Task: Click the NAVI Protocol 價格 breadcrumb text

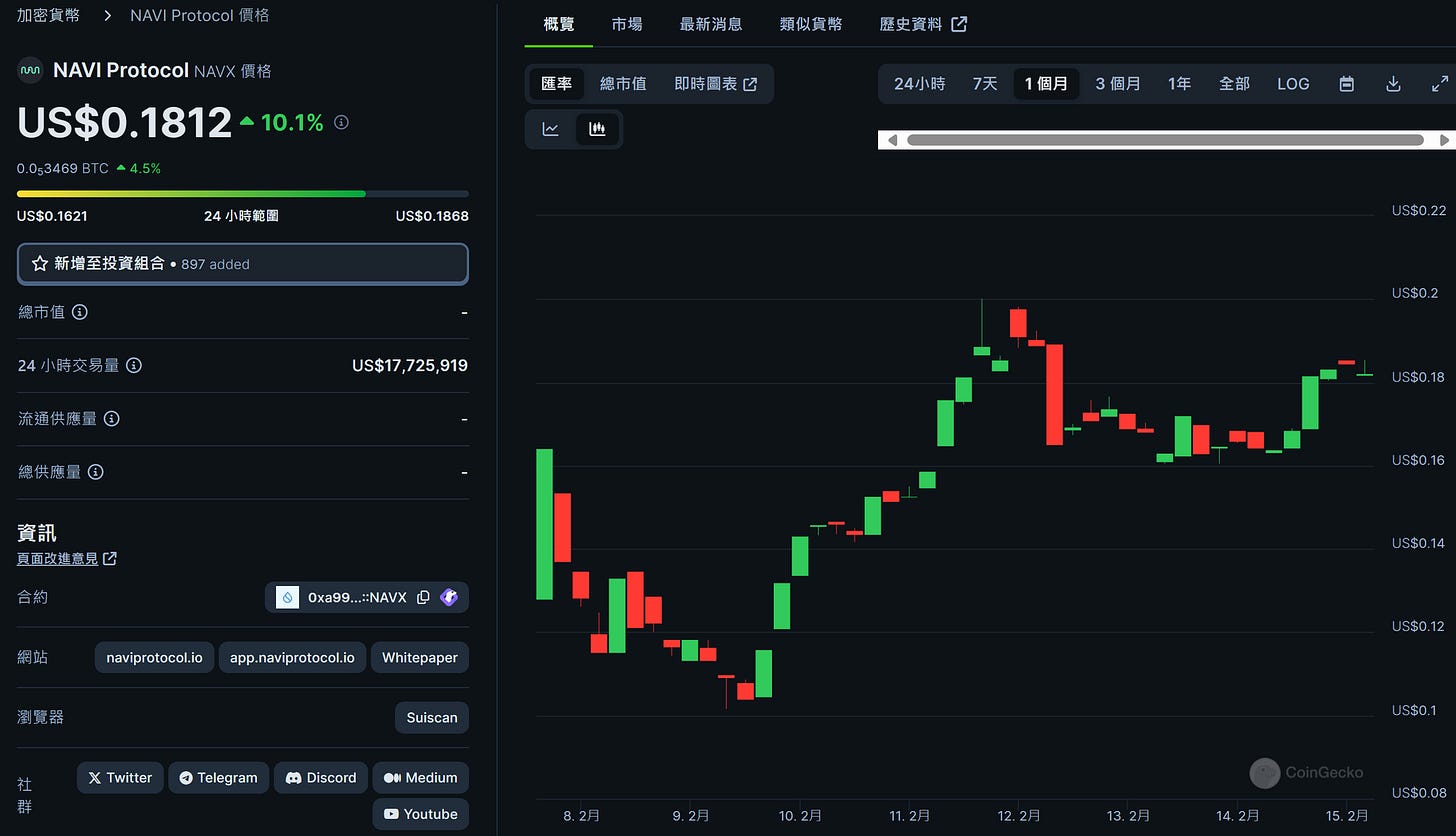Action: click(x=199, y=16)
